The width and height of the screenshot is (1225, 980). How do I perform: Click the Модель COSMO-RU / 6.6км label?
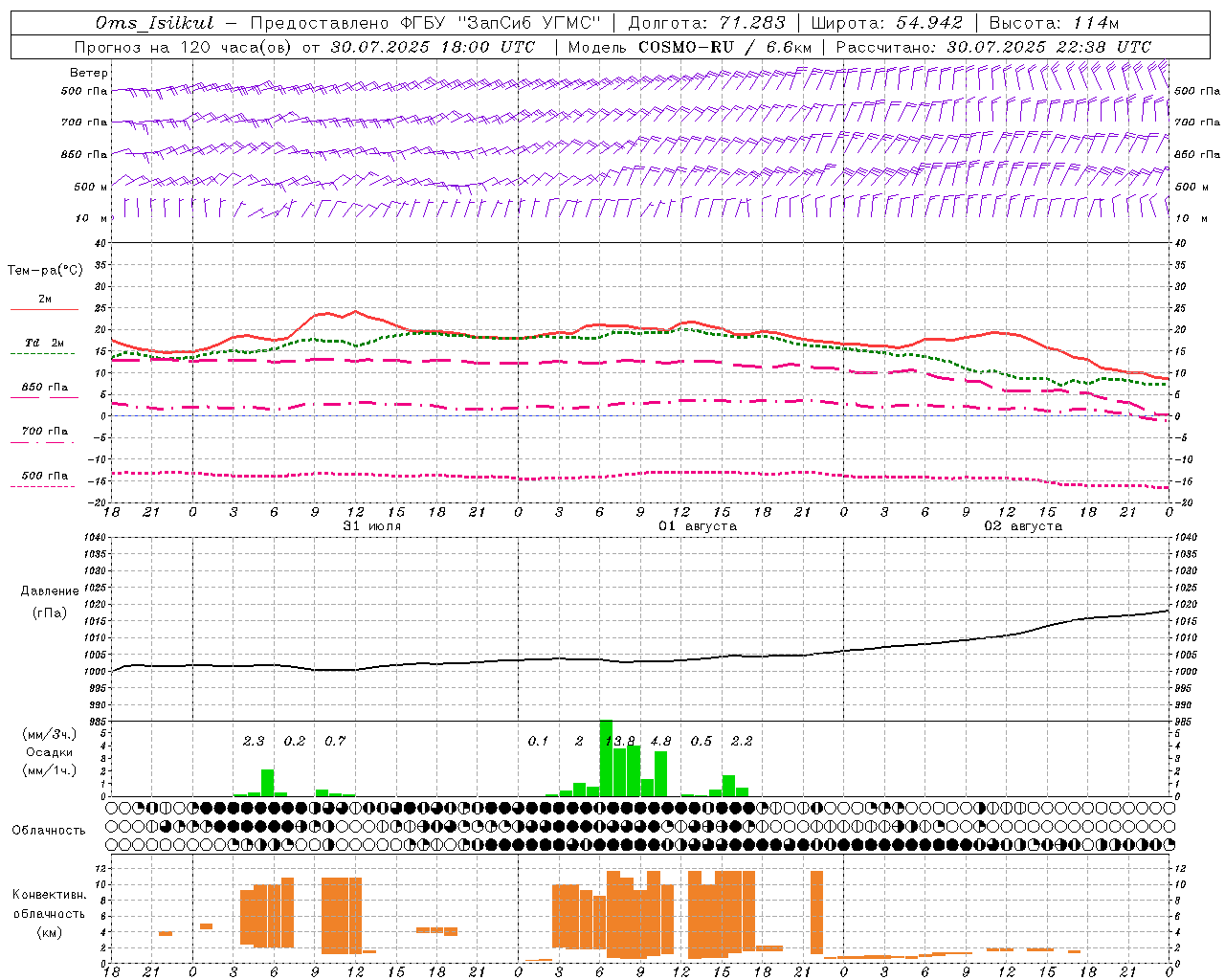(690, 47)
